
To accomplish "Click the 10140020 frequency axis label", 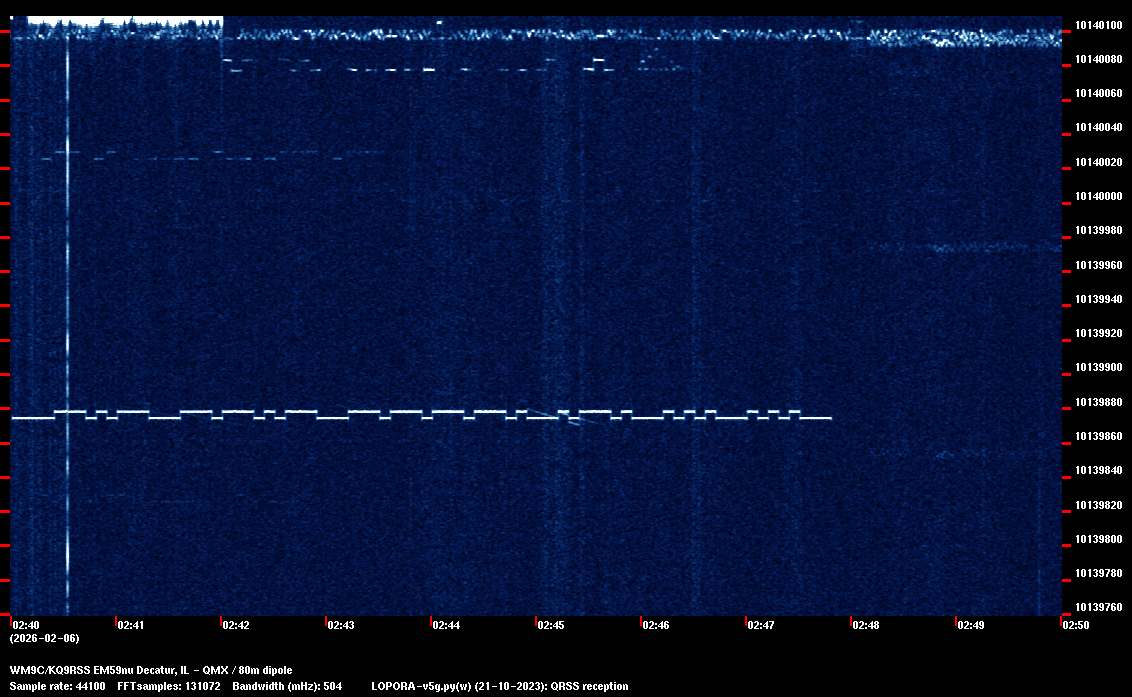I will [1099, 162].
